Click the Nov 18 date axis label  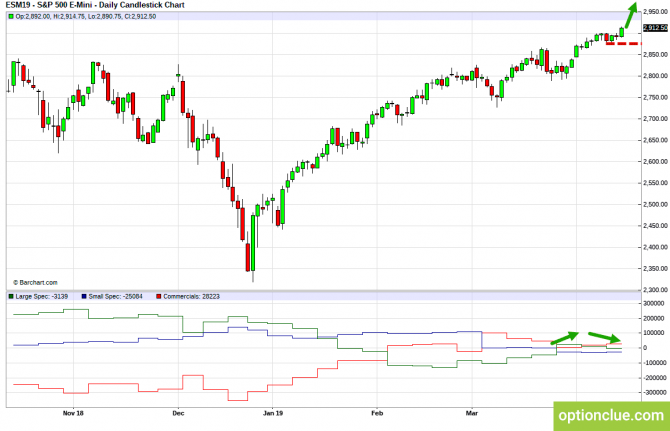[x=73, y=413]
